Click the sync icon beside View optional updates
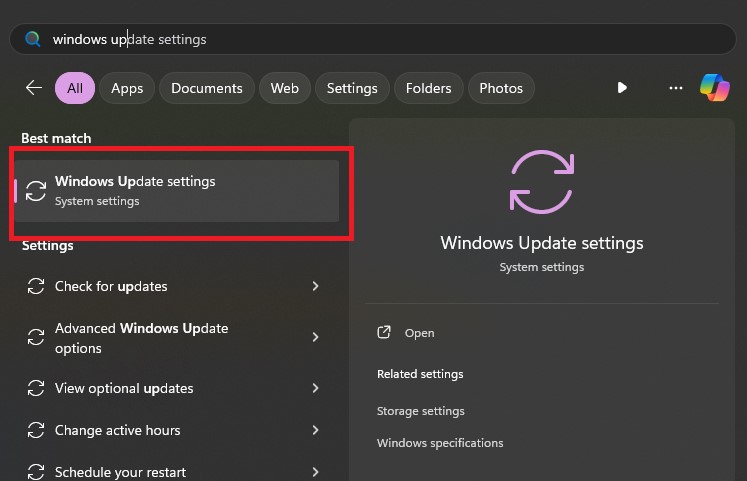 point(36,388)
